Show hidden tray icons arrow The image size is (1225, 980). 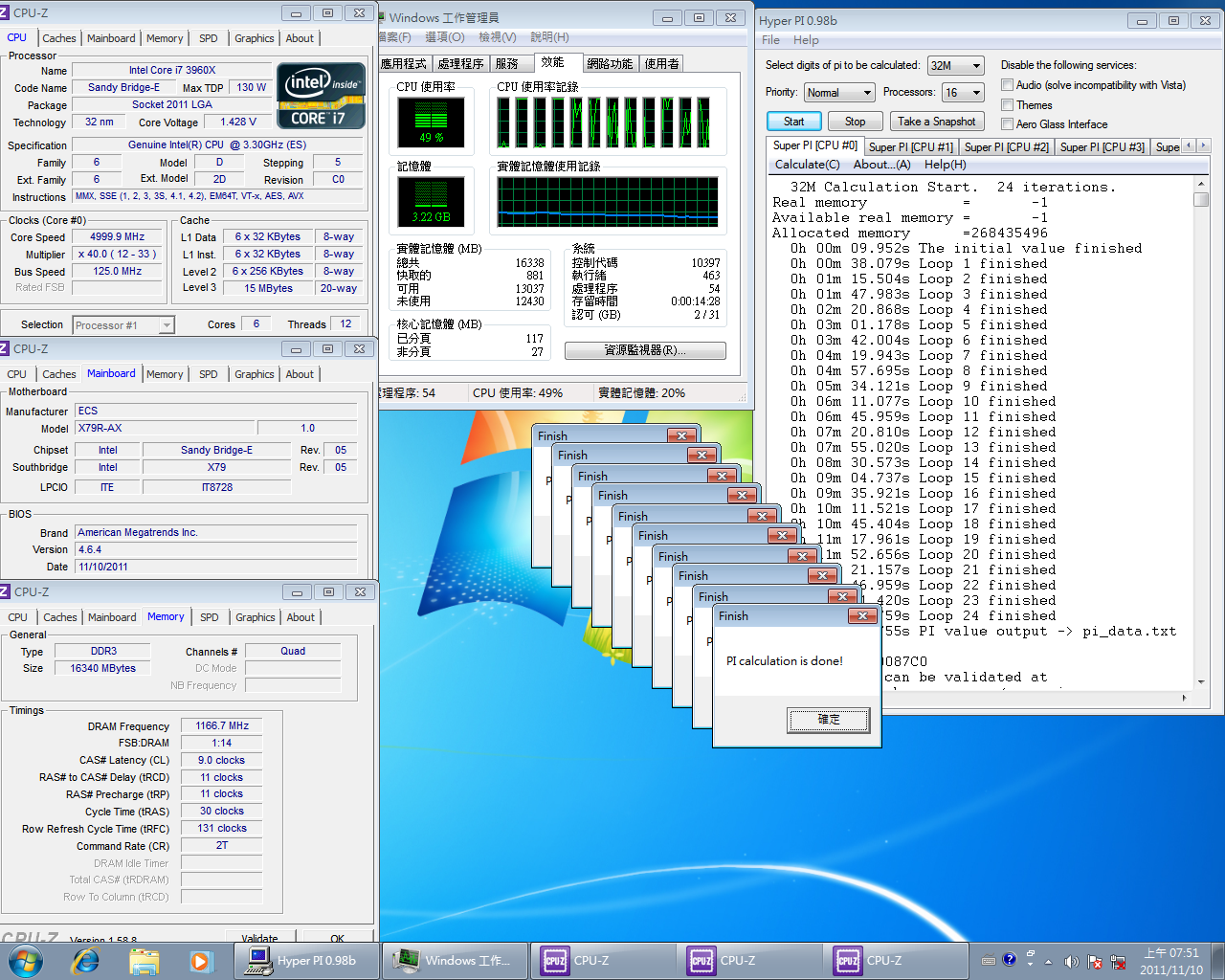click(x=1048, y=961)
